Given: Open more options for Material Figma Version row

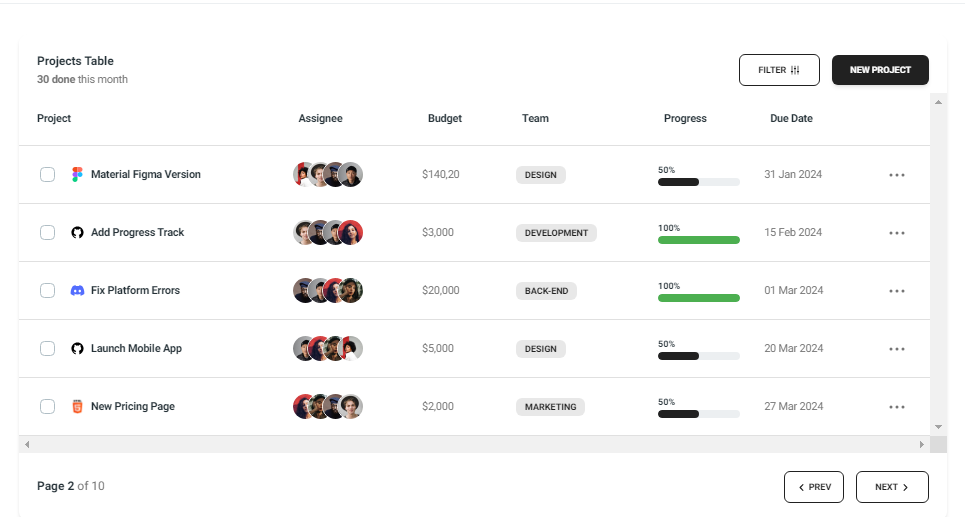Looking at the screenshot, I should [x=897, y=175].
